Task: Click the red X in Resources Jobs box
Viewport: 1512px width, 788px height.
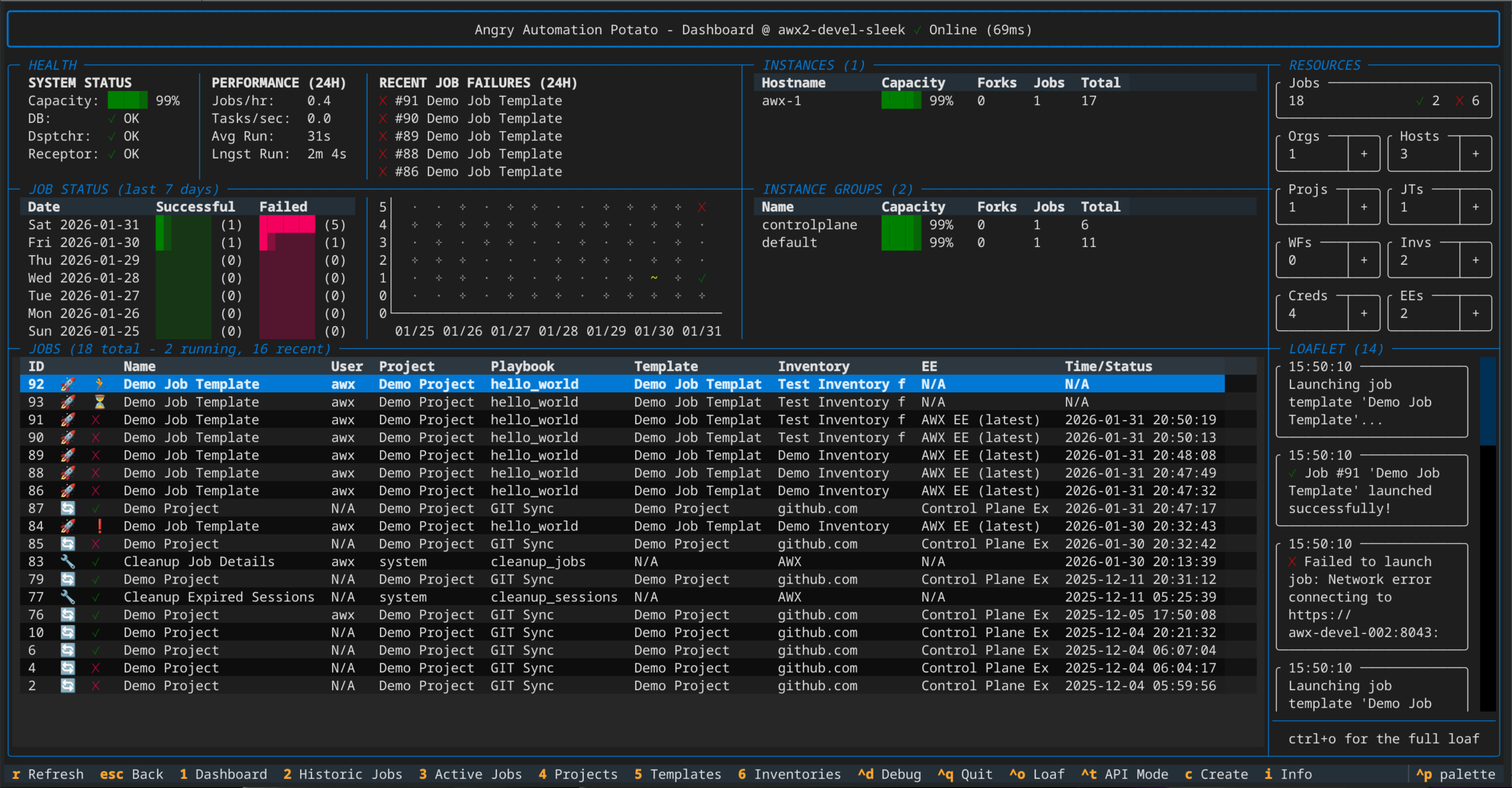Action: click(x=1459, y=101)
